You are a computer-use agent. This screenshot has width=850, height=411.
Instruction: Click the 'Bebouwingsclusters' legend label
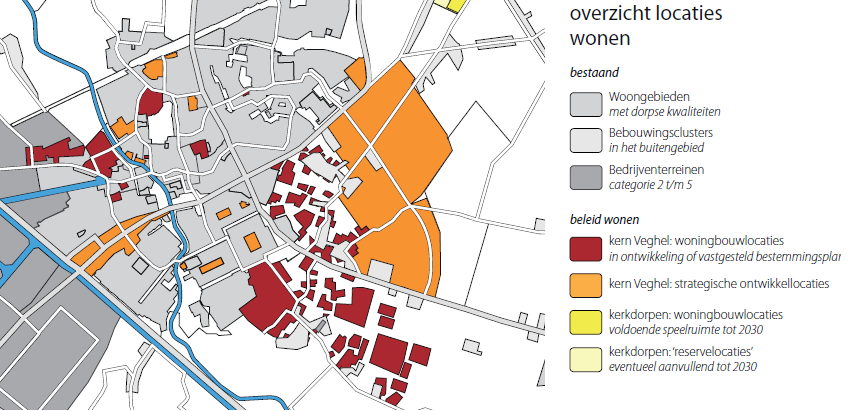[660, 133]
